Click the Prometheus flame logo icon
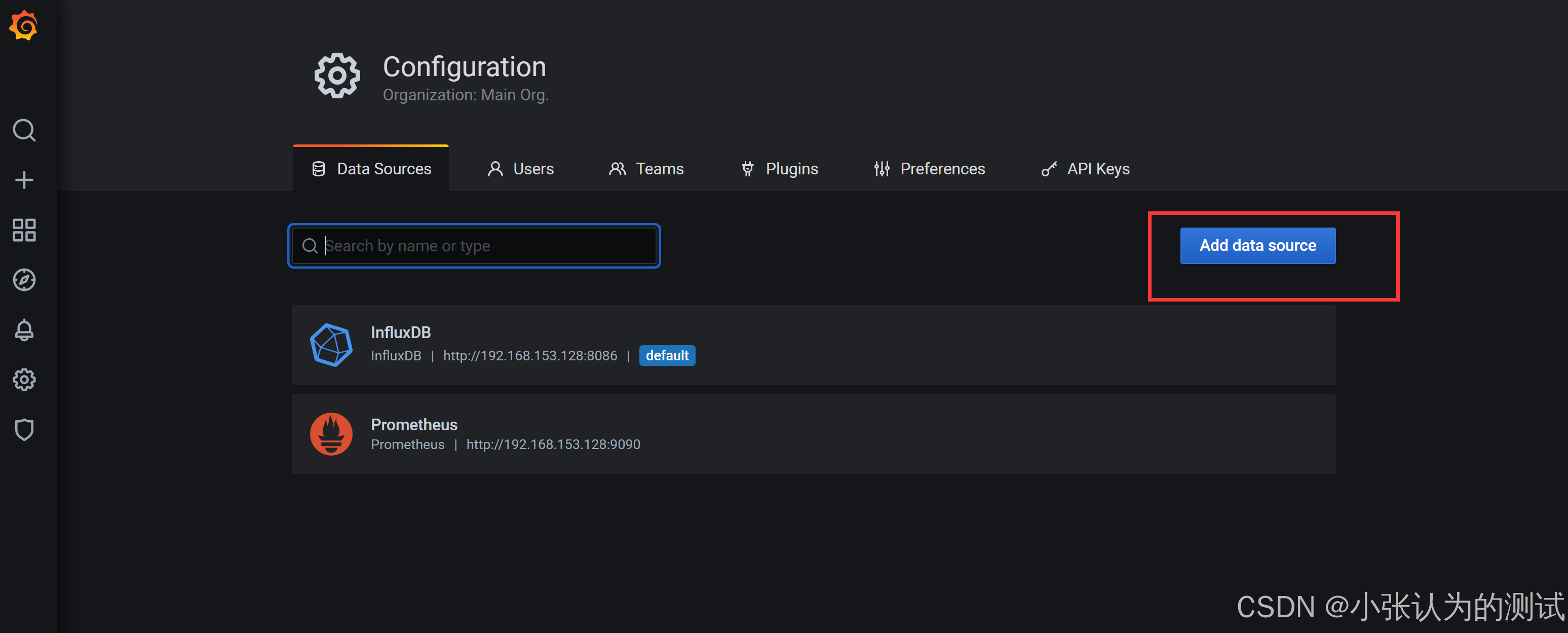Screen dimensions: 1568x633 (x=331, y=434)
